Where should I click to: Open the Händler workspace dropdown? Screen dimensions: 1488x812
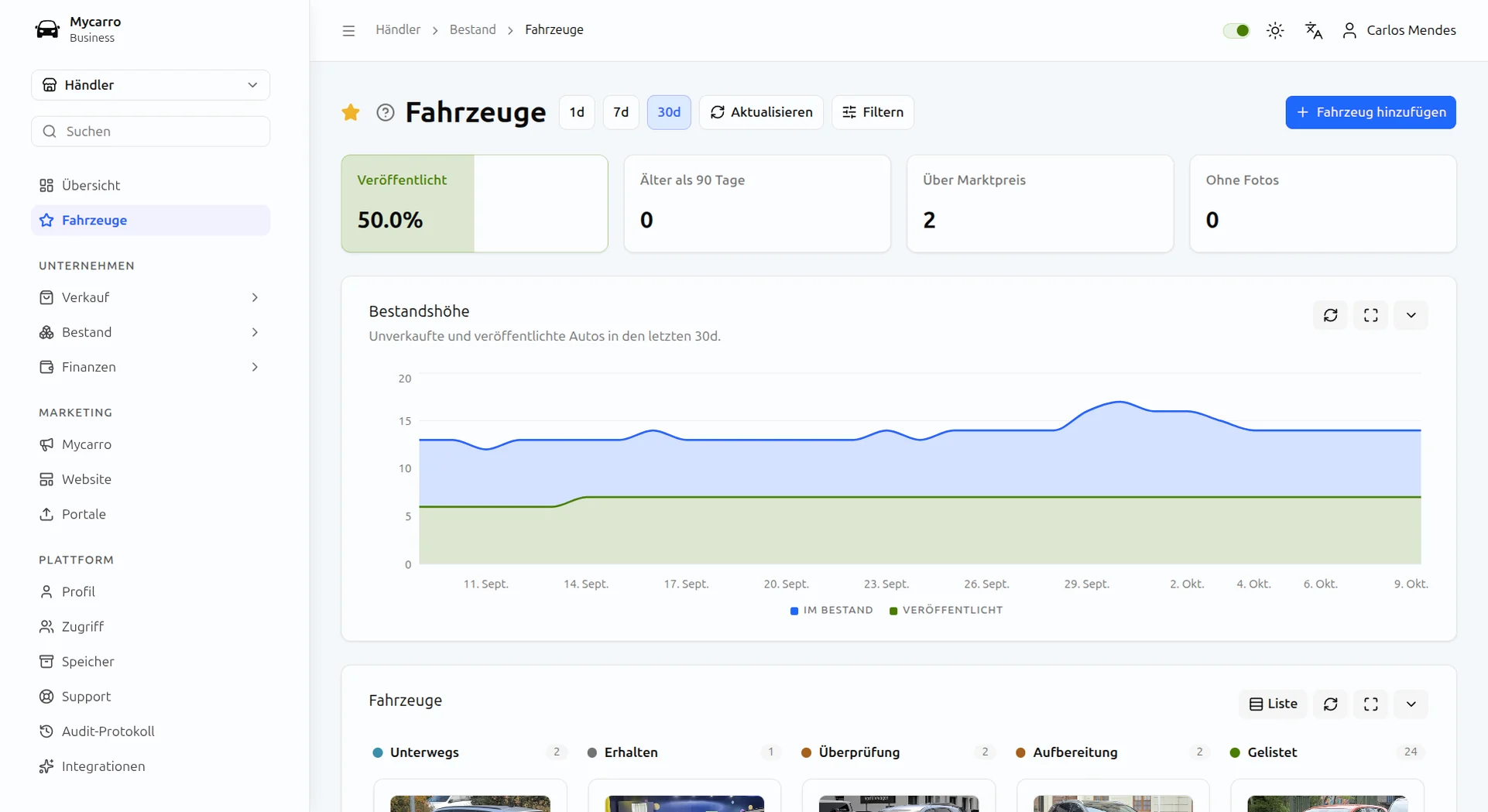tap(150, 85)
